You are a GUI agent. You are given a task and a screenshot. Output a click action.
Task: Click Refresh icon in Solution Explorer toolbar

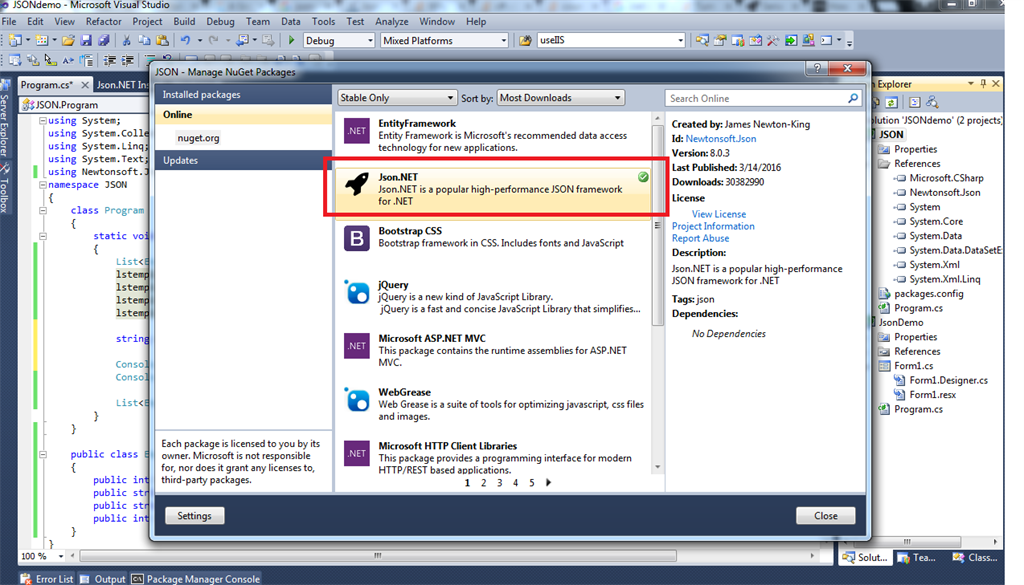click(x=891, y=103)
